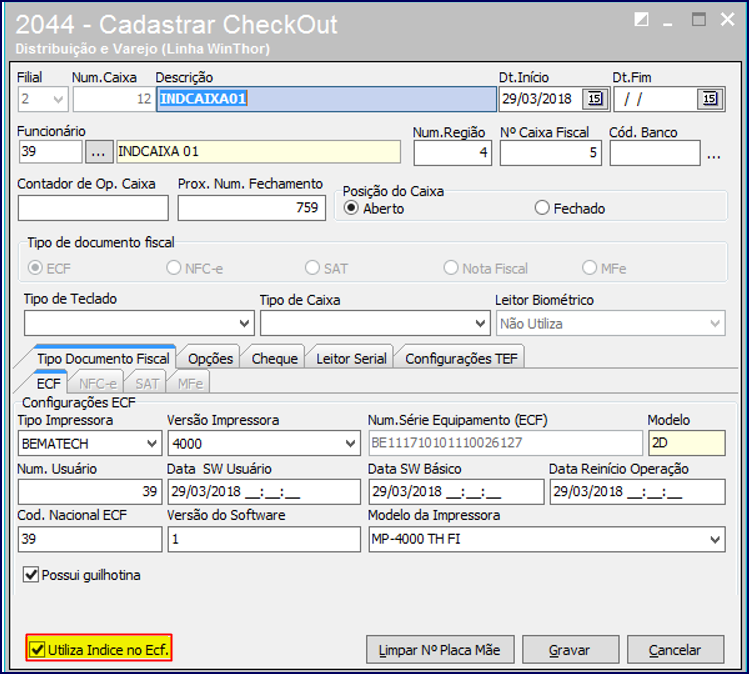
Task: Focus the Descrição field INDCAIXA01
Action: click(x=326, y=99)
